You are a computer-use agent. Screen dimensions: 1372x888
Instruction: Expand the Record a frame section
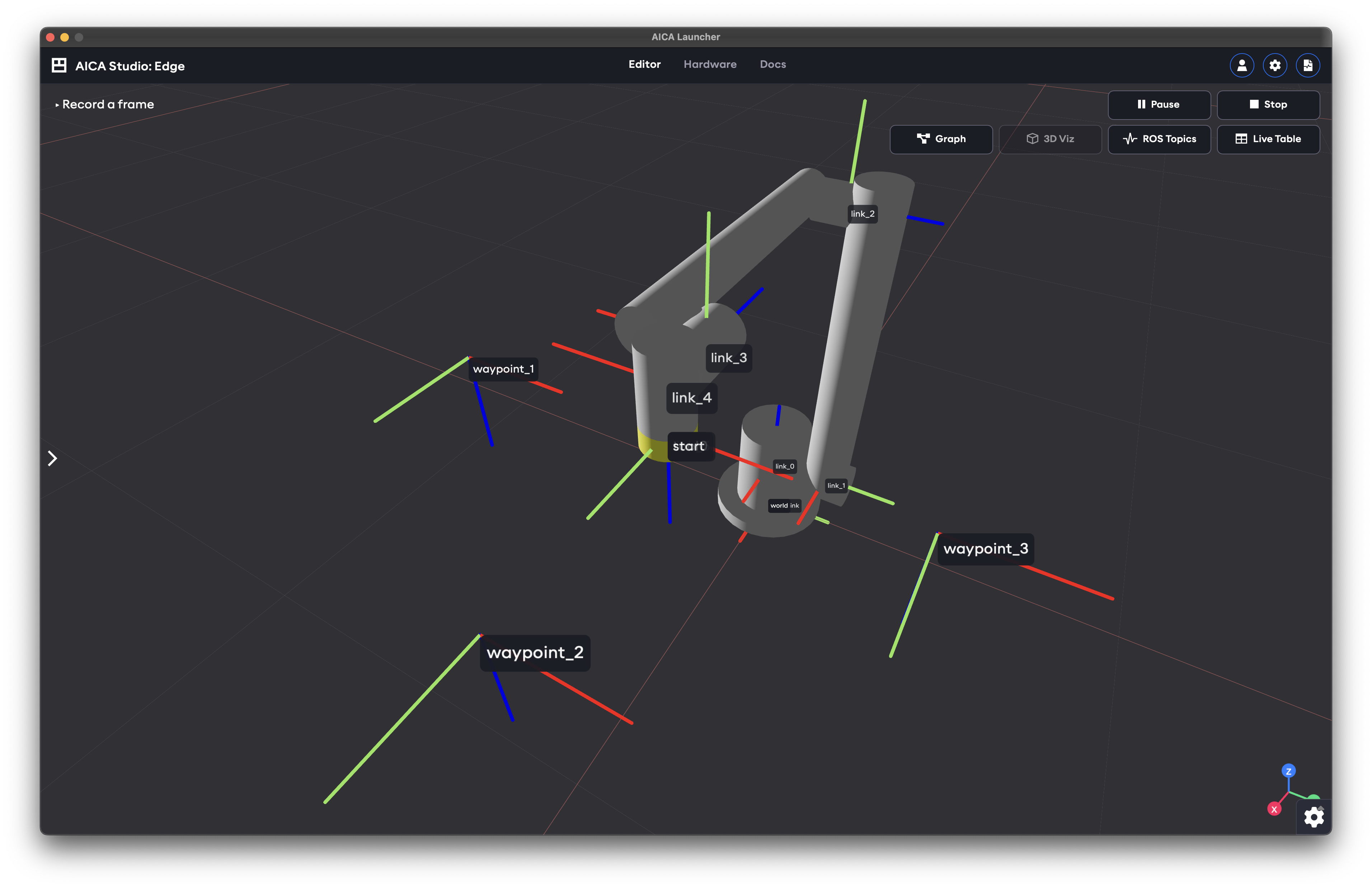coord(104,104)
